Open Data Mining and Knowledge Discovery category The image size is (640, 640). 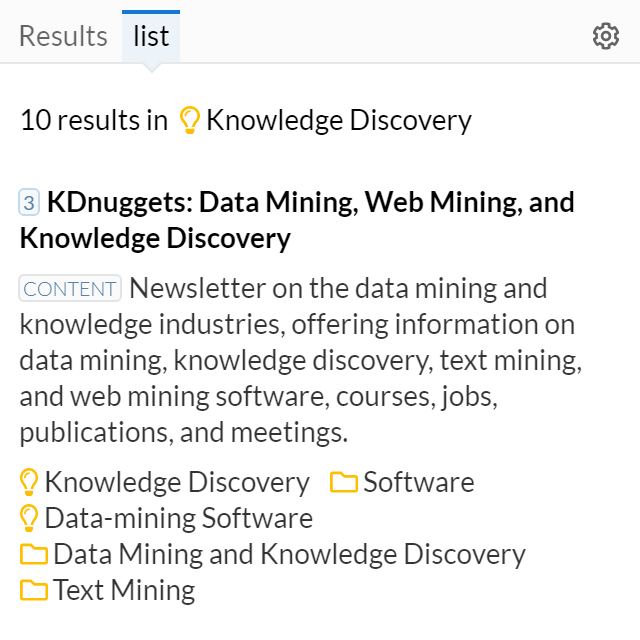click(x=289, y=554)
